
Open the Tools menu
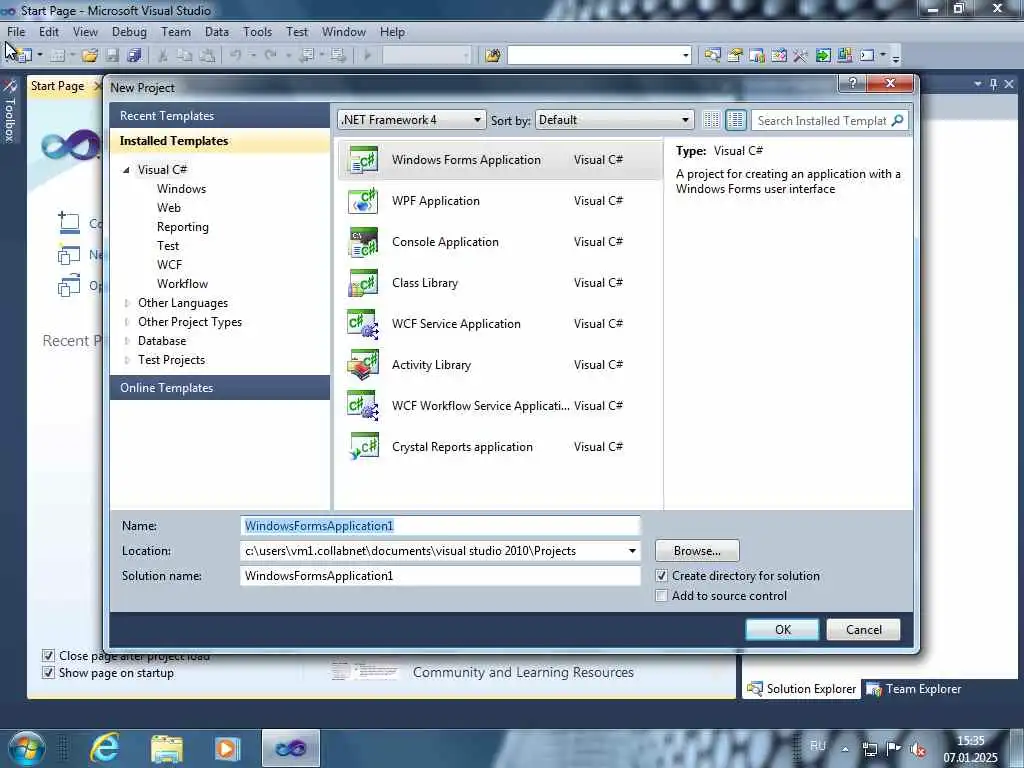point(257,31)
